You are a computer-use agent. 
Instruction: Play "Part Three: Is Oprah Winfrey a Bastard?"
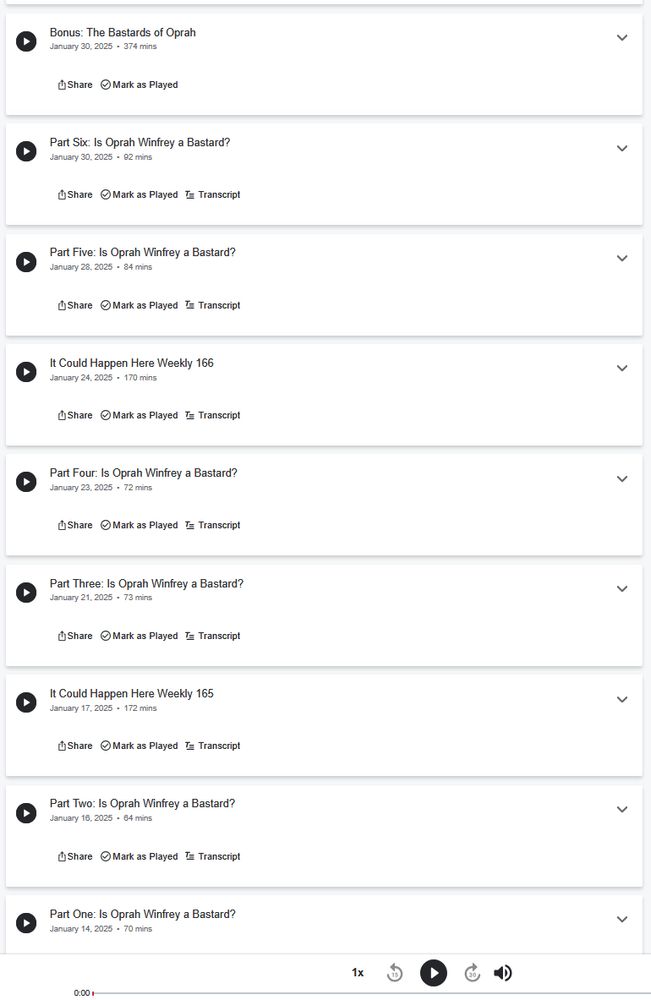[26, 592]
